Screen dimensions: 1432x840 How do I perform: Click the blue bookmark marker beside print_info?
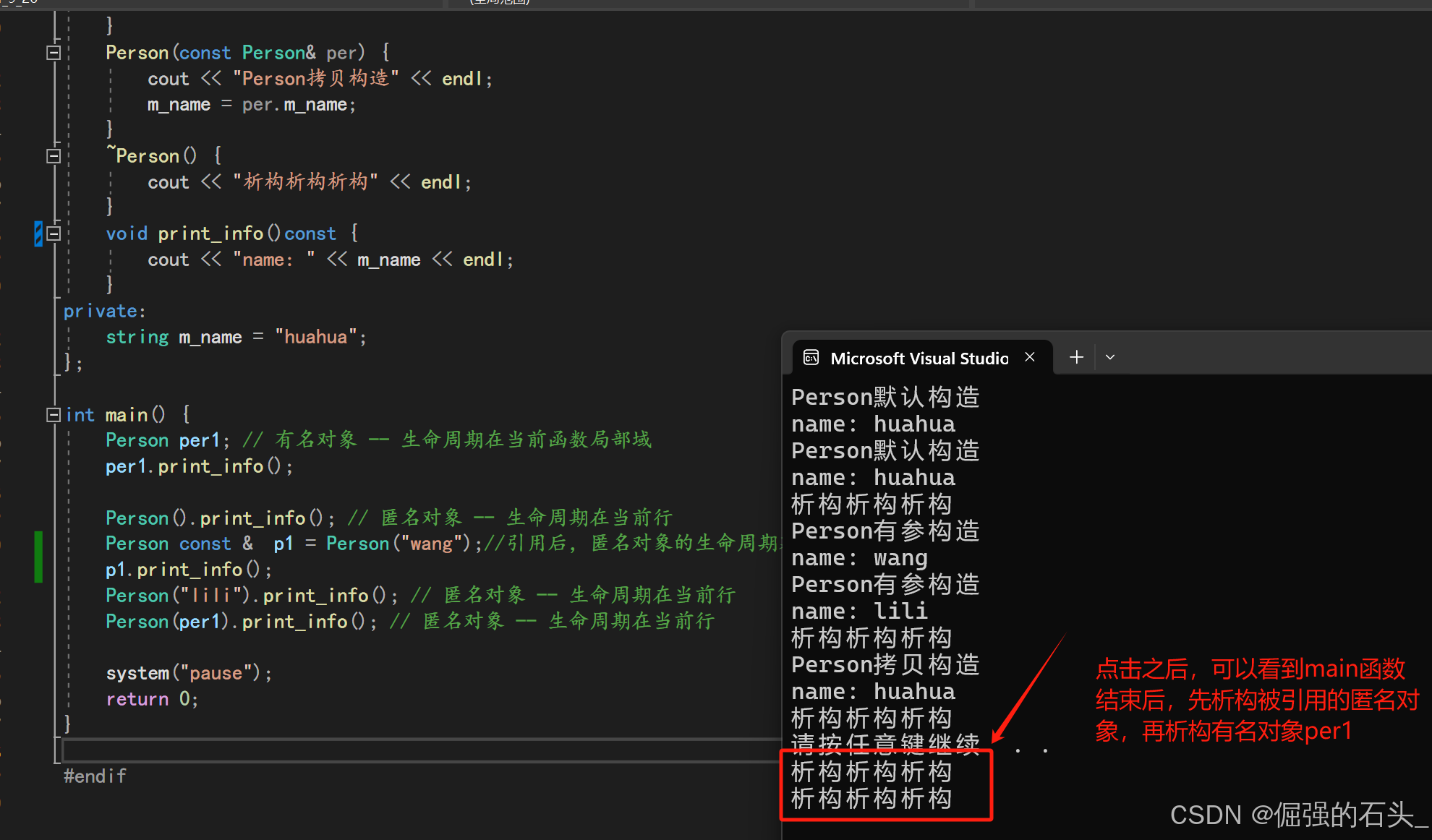(38, 233)
